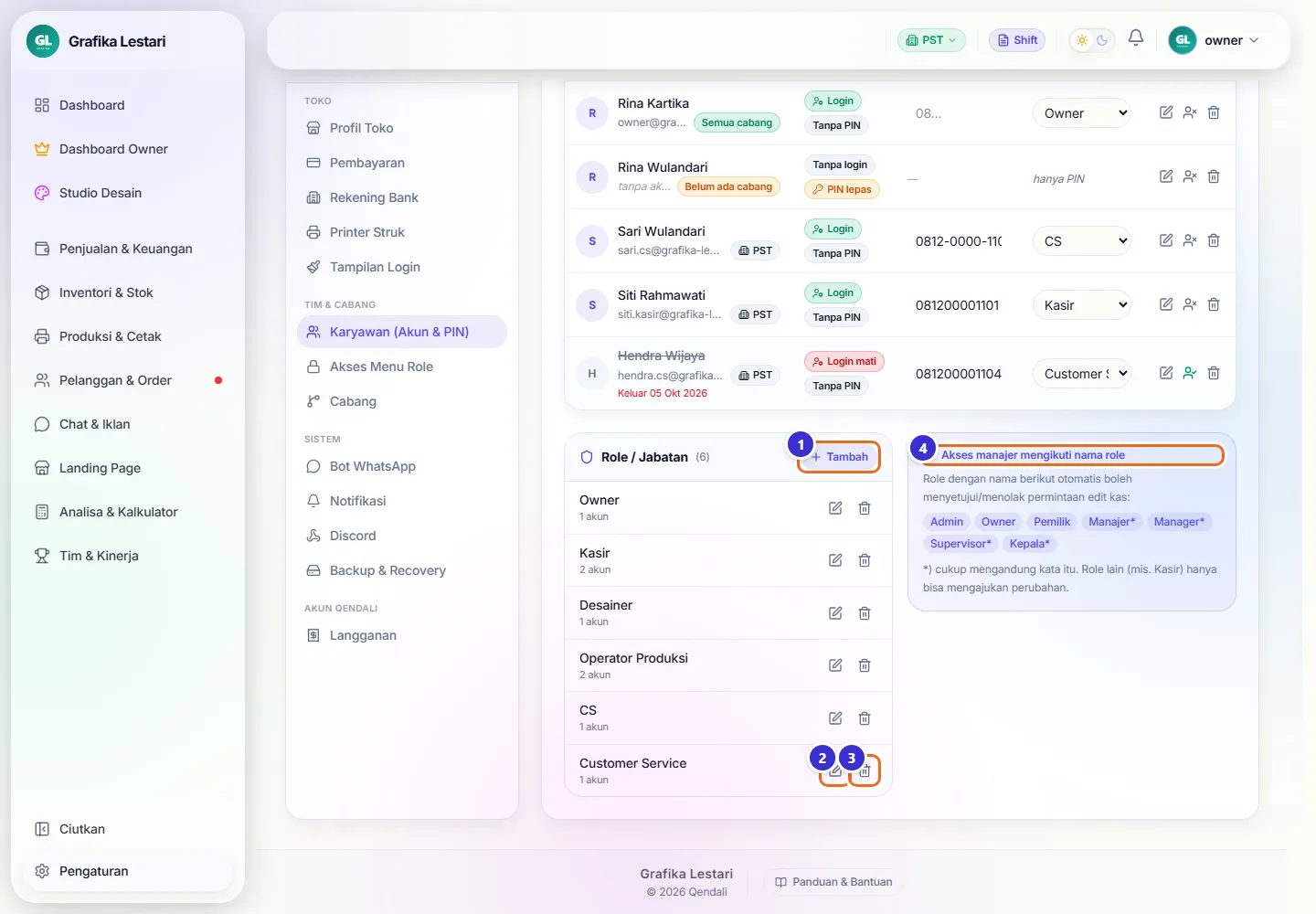Toggle Hendra Wijaya's Login mati badge

tap(844, 362)
